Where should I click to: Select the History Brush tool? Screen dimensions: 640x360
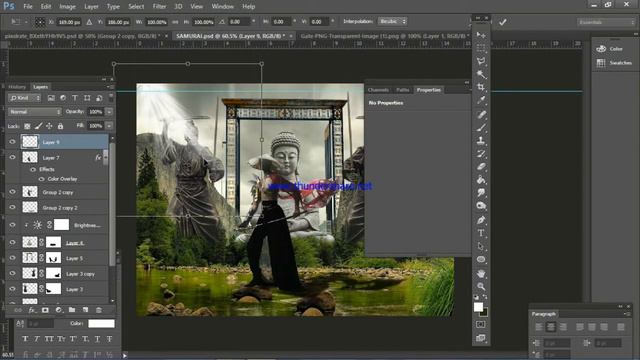tap(481, 154)
